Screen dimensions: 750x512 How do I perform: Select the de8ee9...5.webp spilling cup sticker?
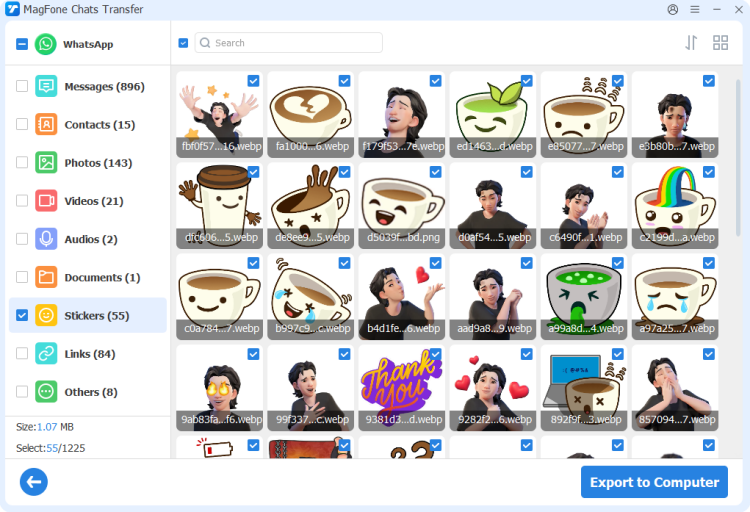point(310,206)
